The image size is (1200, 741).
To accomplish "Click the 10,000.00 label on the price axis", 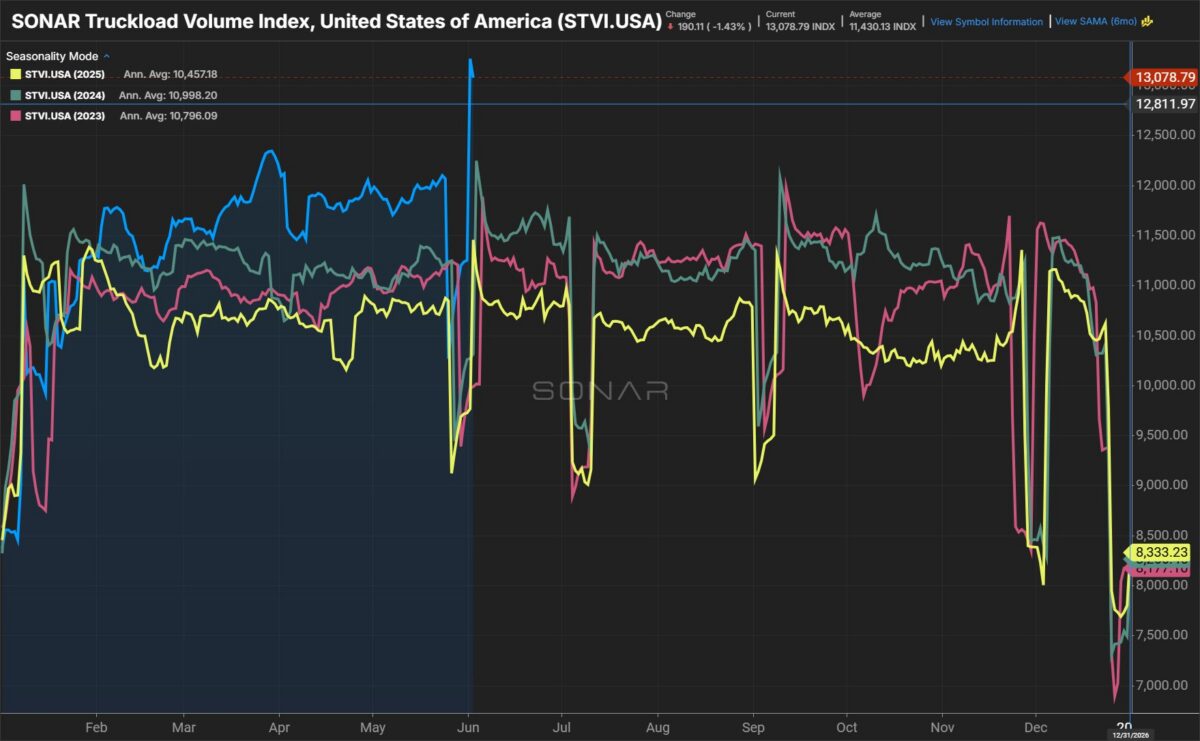I will (x=1166, y=385).
